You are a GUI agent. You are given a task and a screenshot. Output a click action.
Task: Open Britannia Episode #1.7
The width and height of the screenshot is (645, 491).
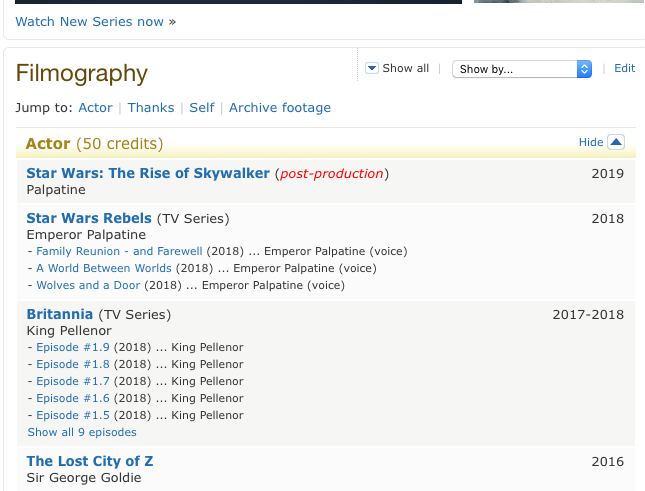click(73, 381)
